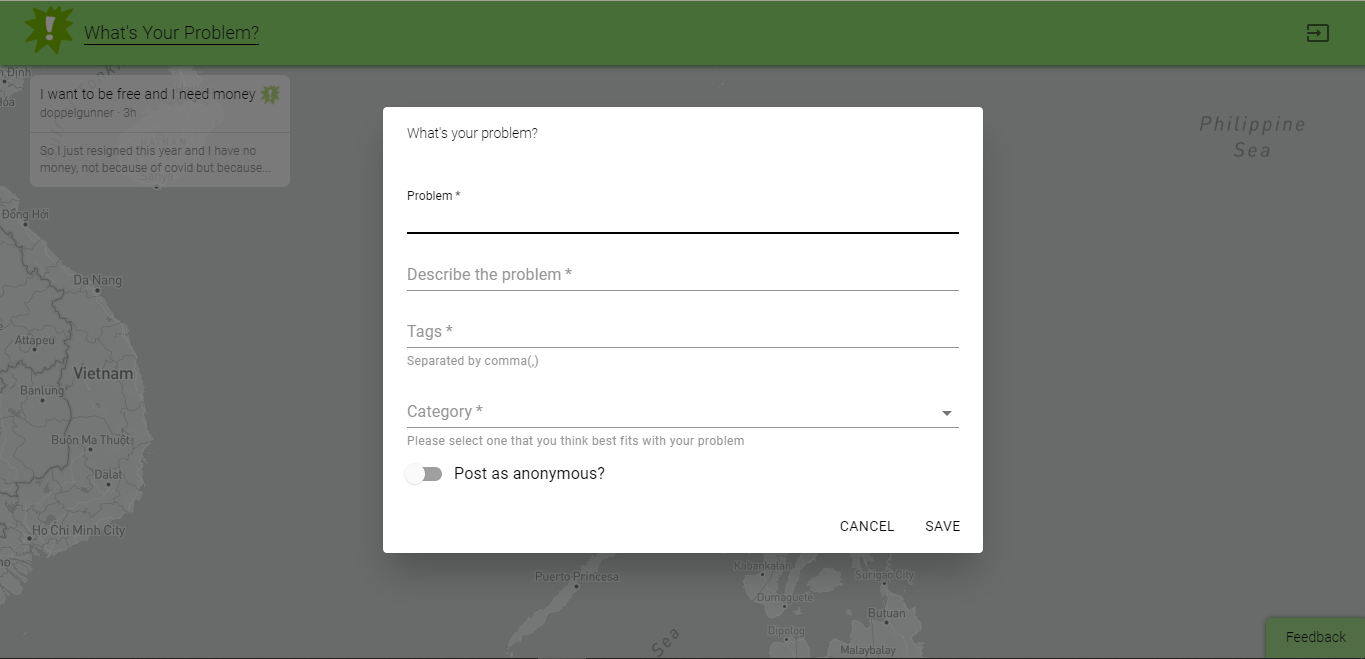
Task: Enable the "Post as anonymous?" toggle
Action: (423, 473)
